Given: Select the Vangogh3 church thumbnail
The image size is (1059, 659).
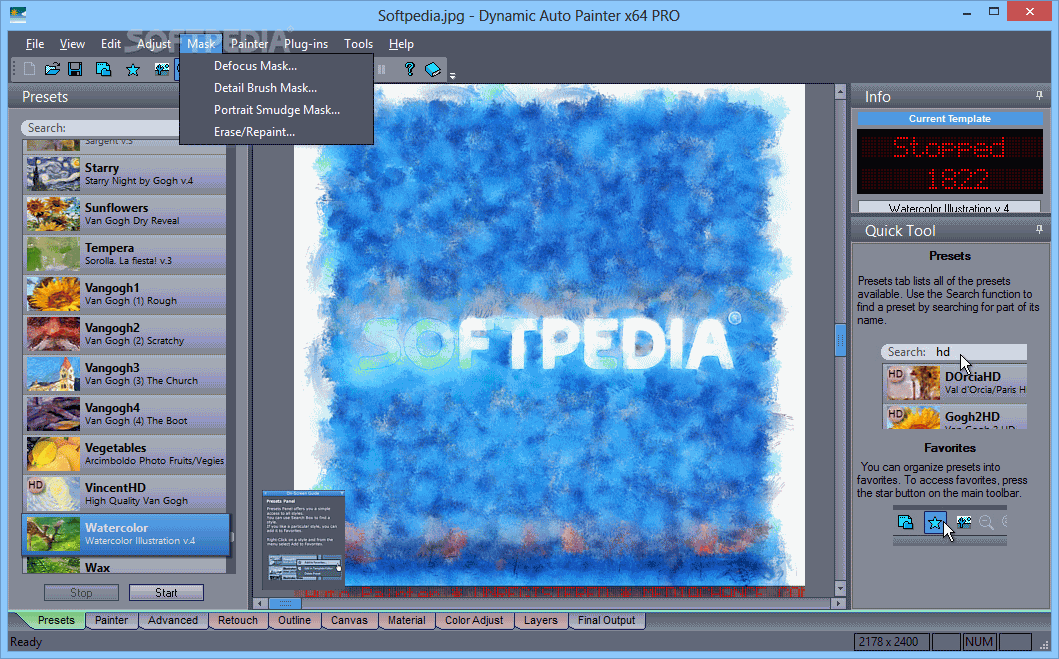Looking at the screenshot, I should tap(53, 373).
